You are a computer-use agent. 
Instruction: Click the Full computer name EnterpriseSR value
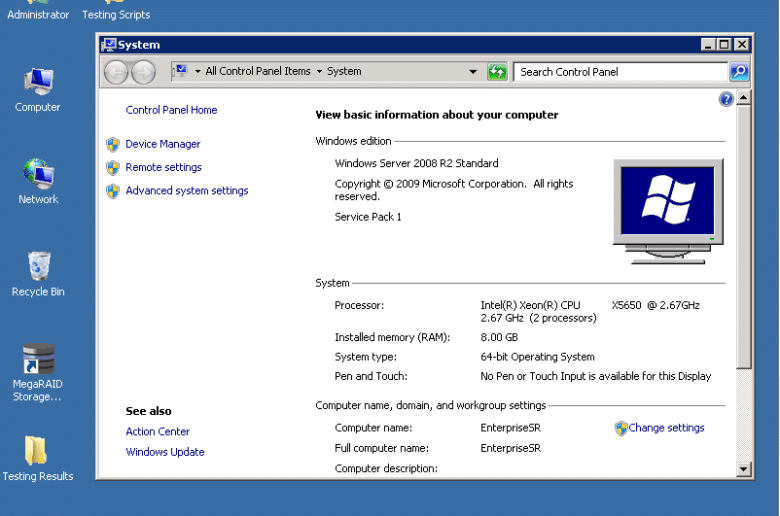coord(510,448)
